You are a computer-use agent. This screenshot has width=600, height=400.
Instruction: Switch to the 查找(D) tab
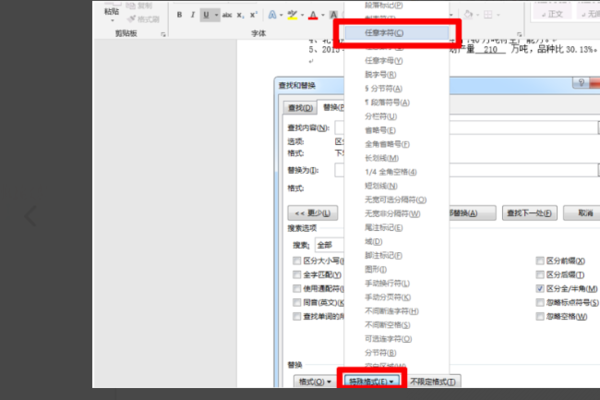pos(300,108)
